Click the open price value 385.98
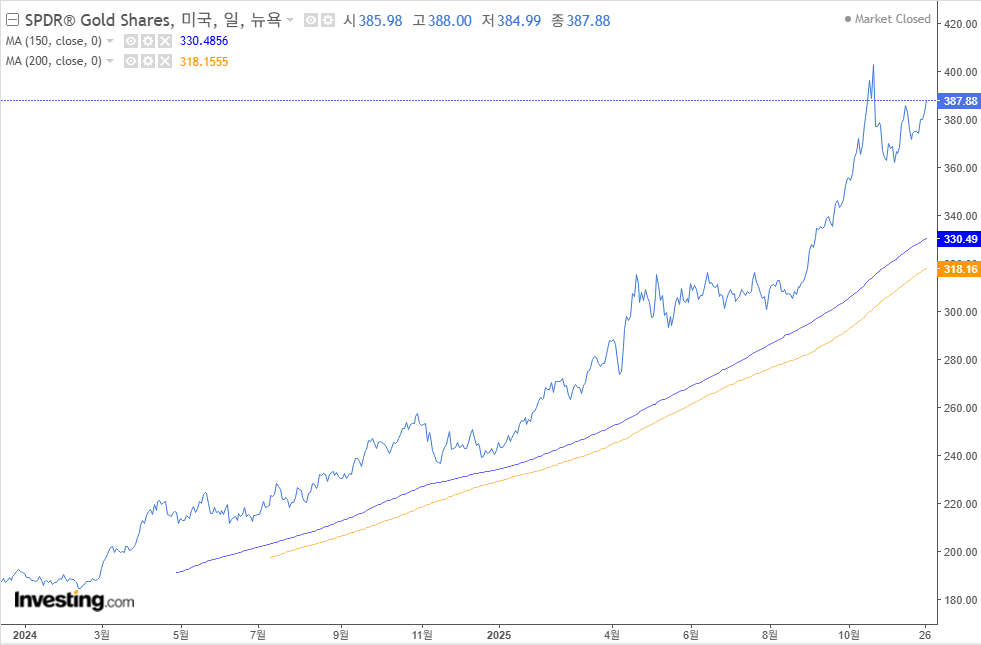The height and width of the screenshot is (645, 981). (380, 21)
